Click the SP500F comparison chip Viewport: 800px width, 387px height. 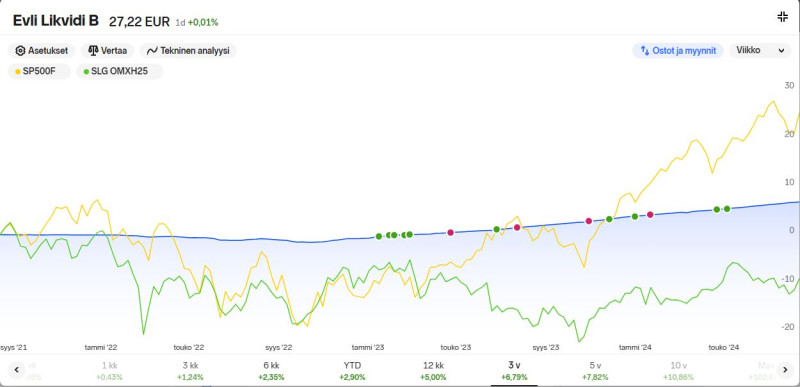(39, 71)
